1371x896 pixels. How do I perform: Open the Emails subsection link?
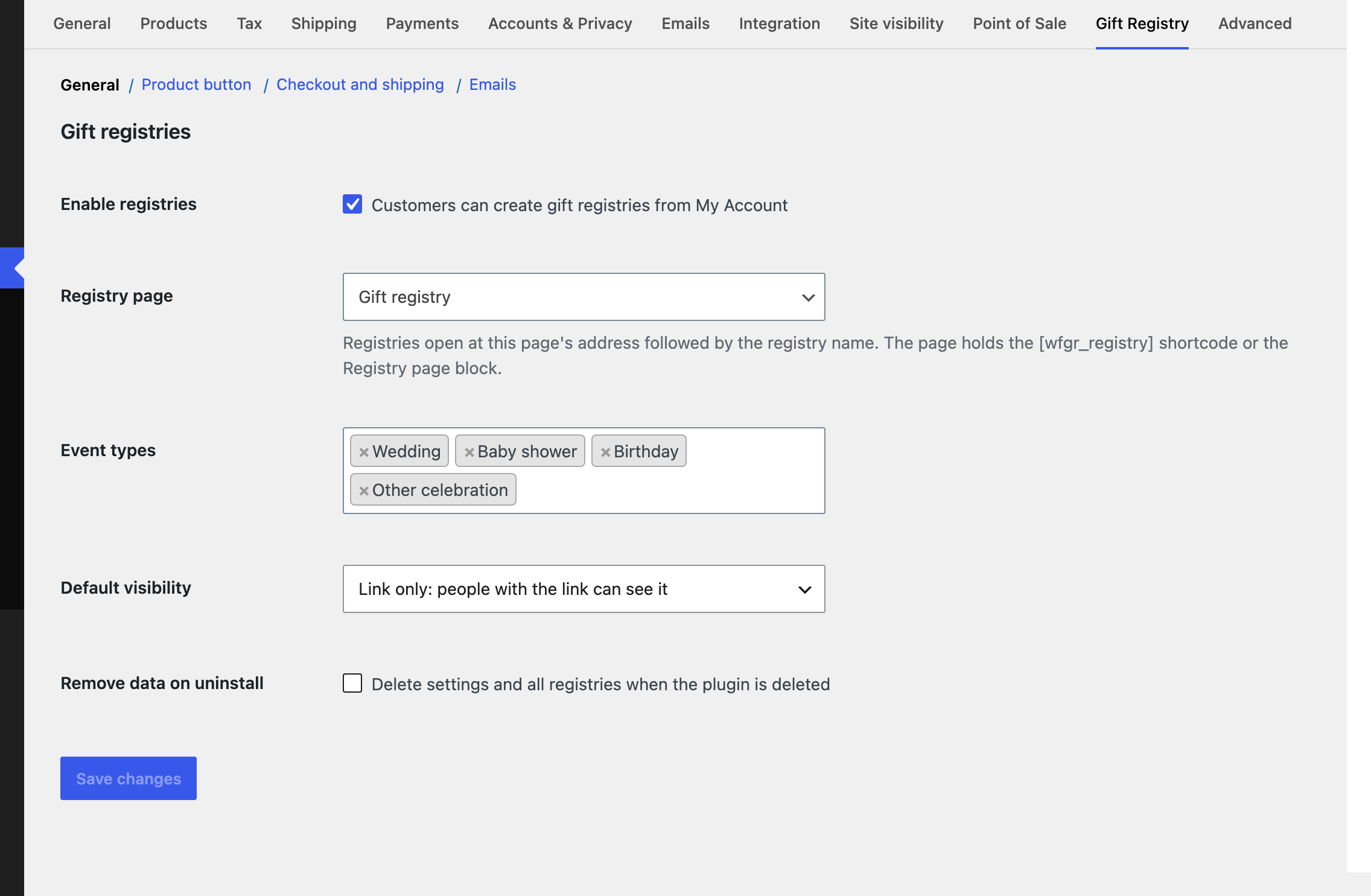click(x=492, y=84)
